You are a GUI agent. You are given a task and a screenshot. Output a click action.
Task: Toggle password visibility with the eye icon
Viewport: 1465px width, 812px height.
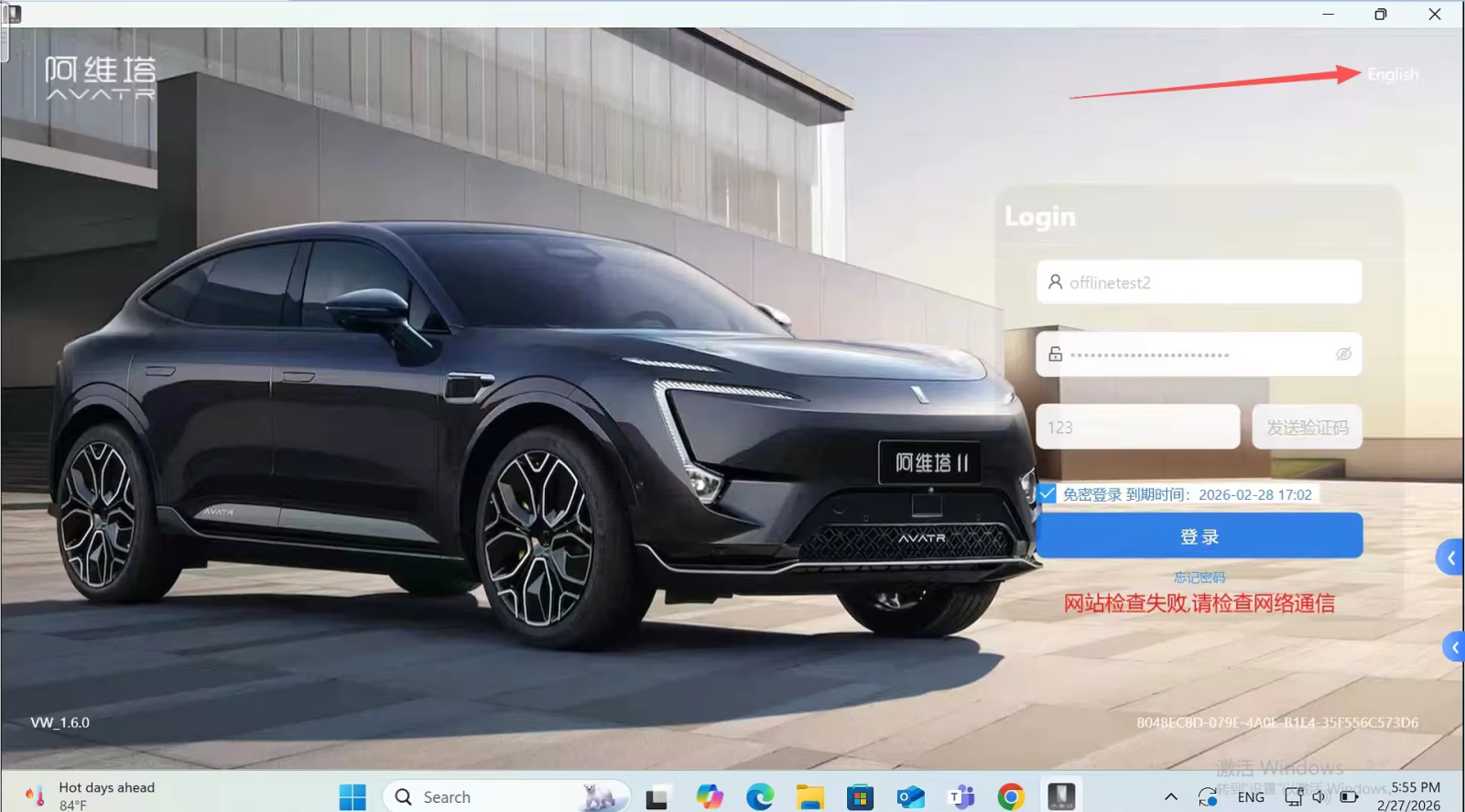(1343, 354)
